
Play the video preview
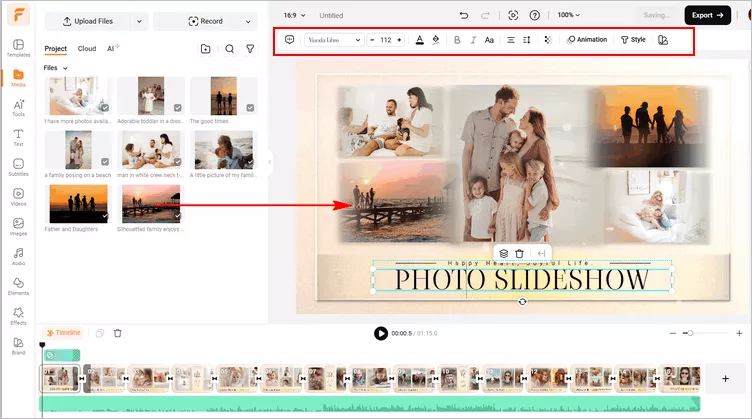(x=381, y=333)
